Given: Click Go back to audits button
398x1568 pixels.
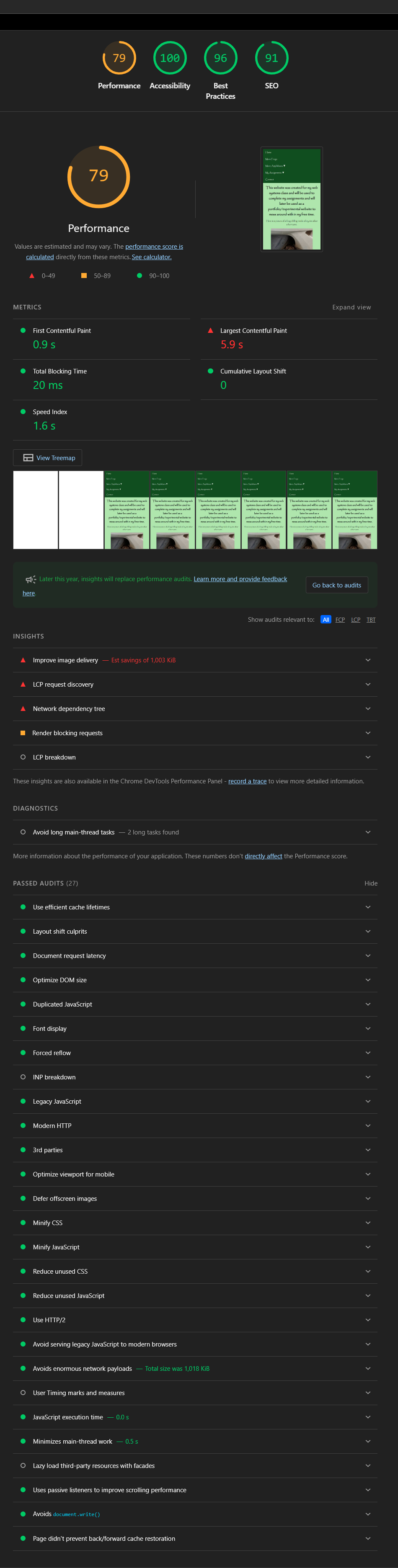Looking at the screenshot, I should [x=336, y=585].
